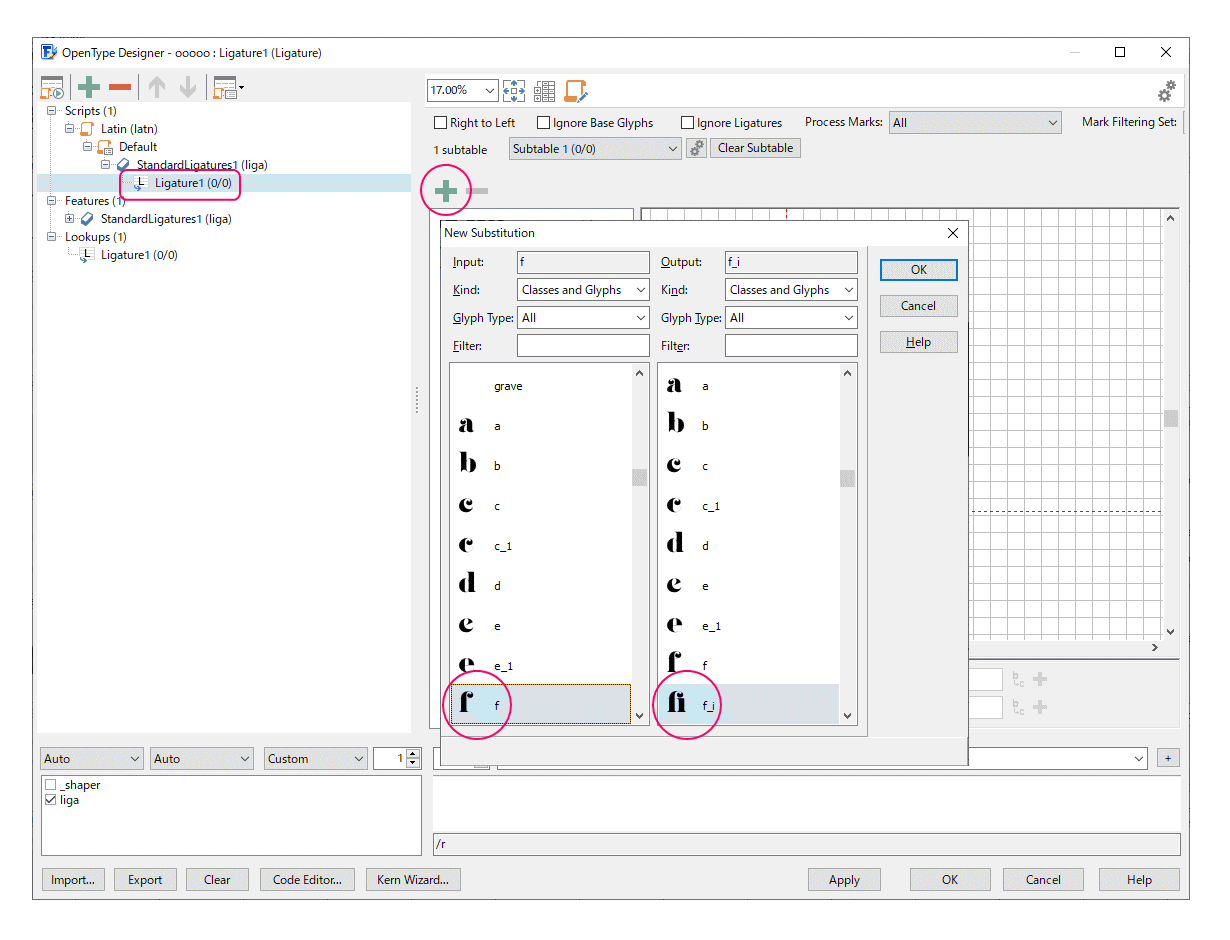
Task: Check the Ignore Ligatures option
Action: point(688,123)
